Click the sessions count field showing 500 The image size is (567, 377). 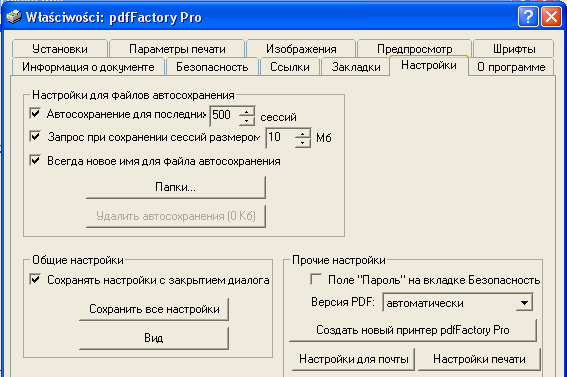(x=224, y=116)
